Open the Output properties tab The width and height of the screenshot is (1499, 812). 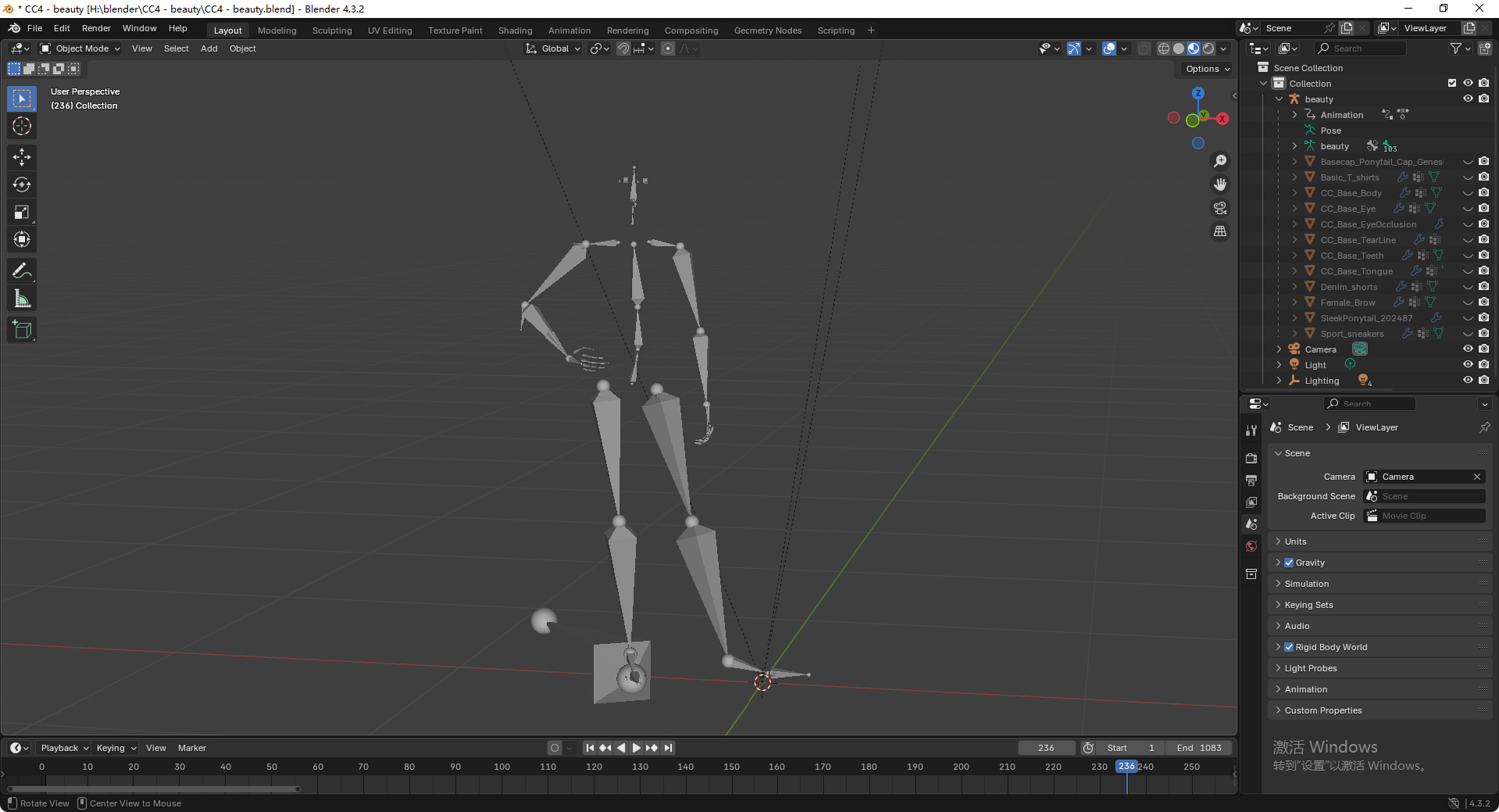(x=1251, y=480)
